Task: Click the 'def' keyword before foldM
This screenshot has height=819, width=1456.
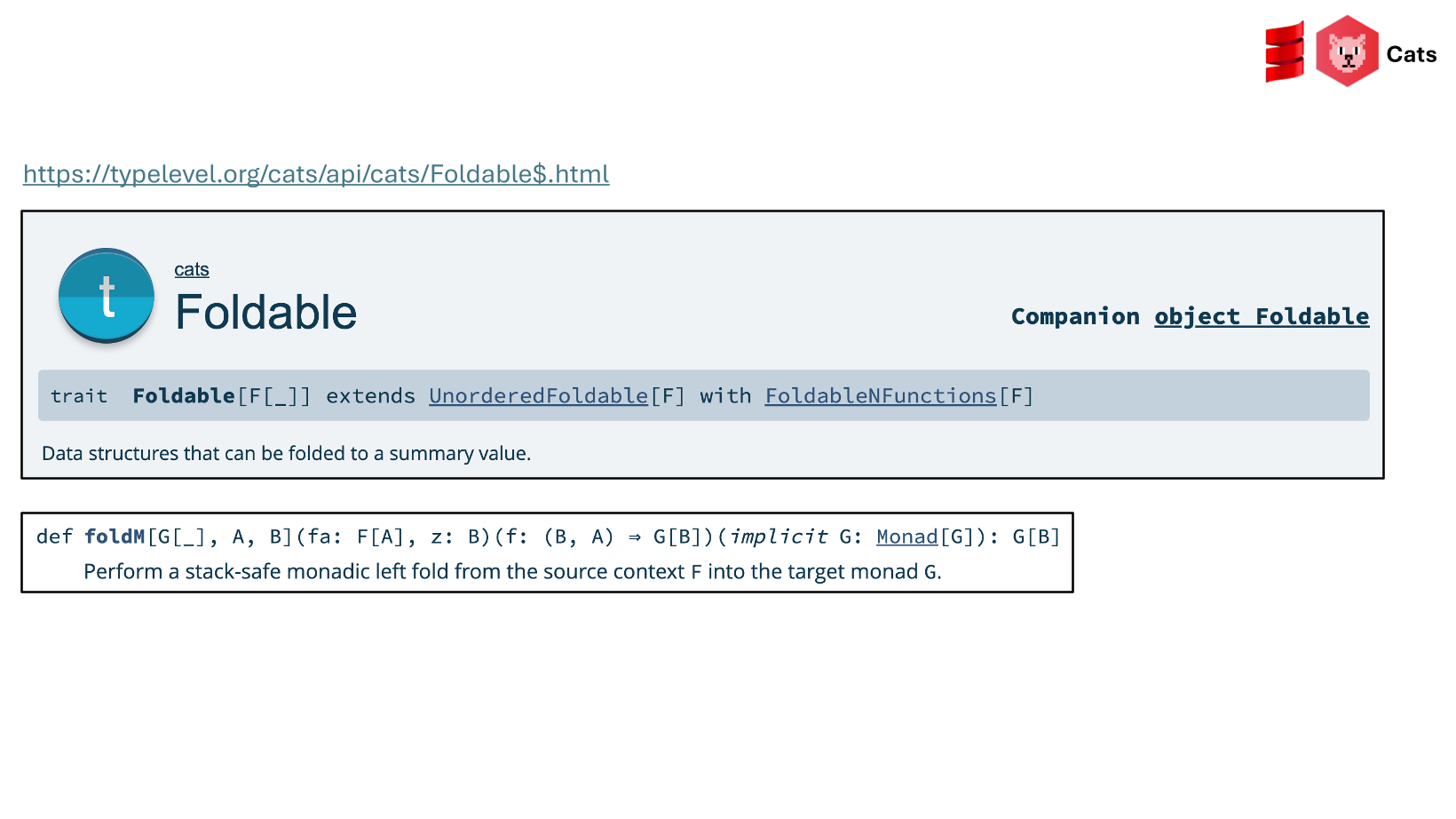Action: pyautogui.click(x=54, y=537)
